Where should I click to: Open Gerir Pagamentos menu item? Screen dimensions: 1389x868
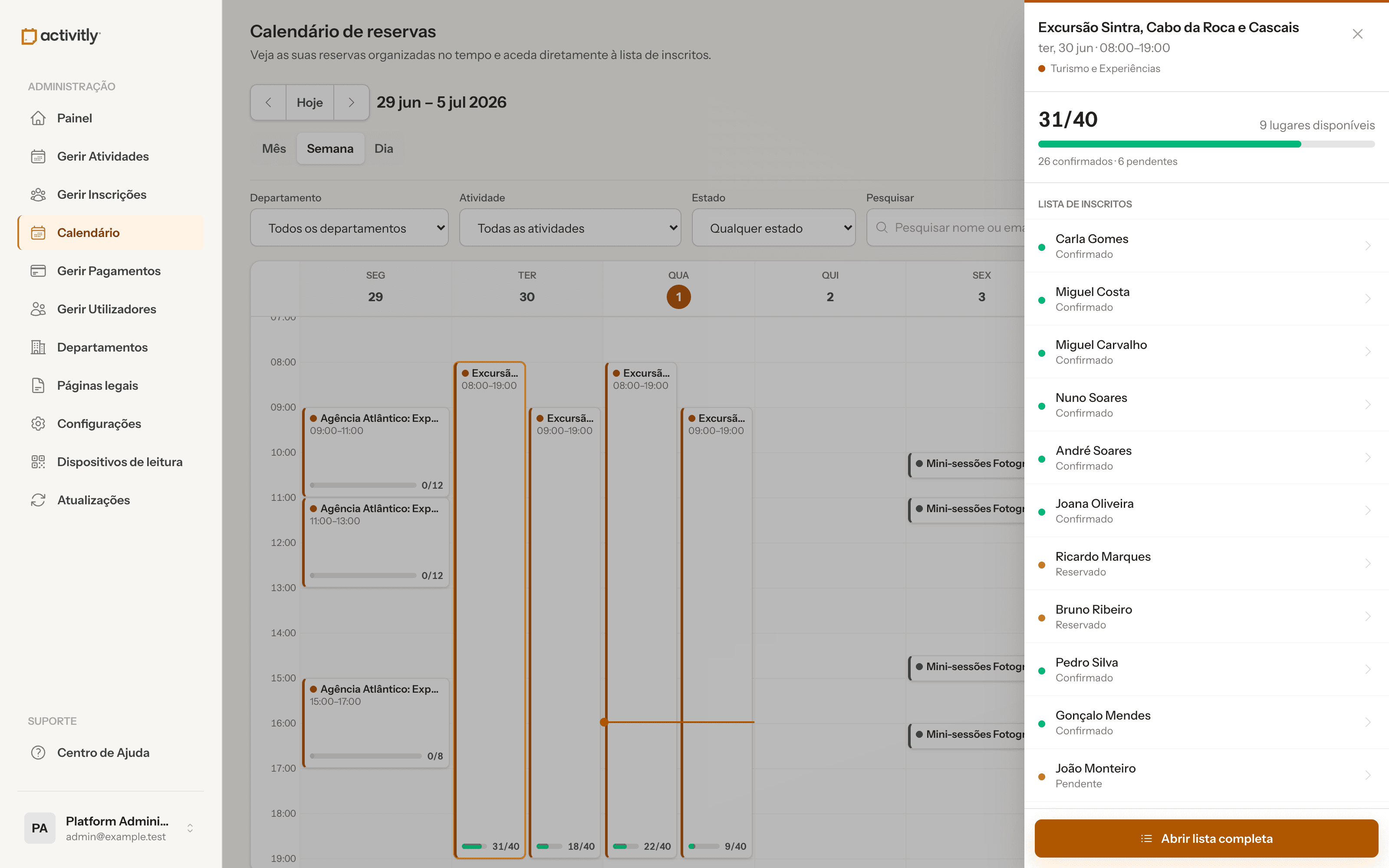point(111,271)
